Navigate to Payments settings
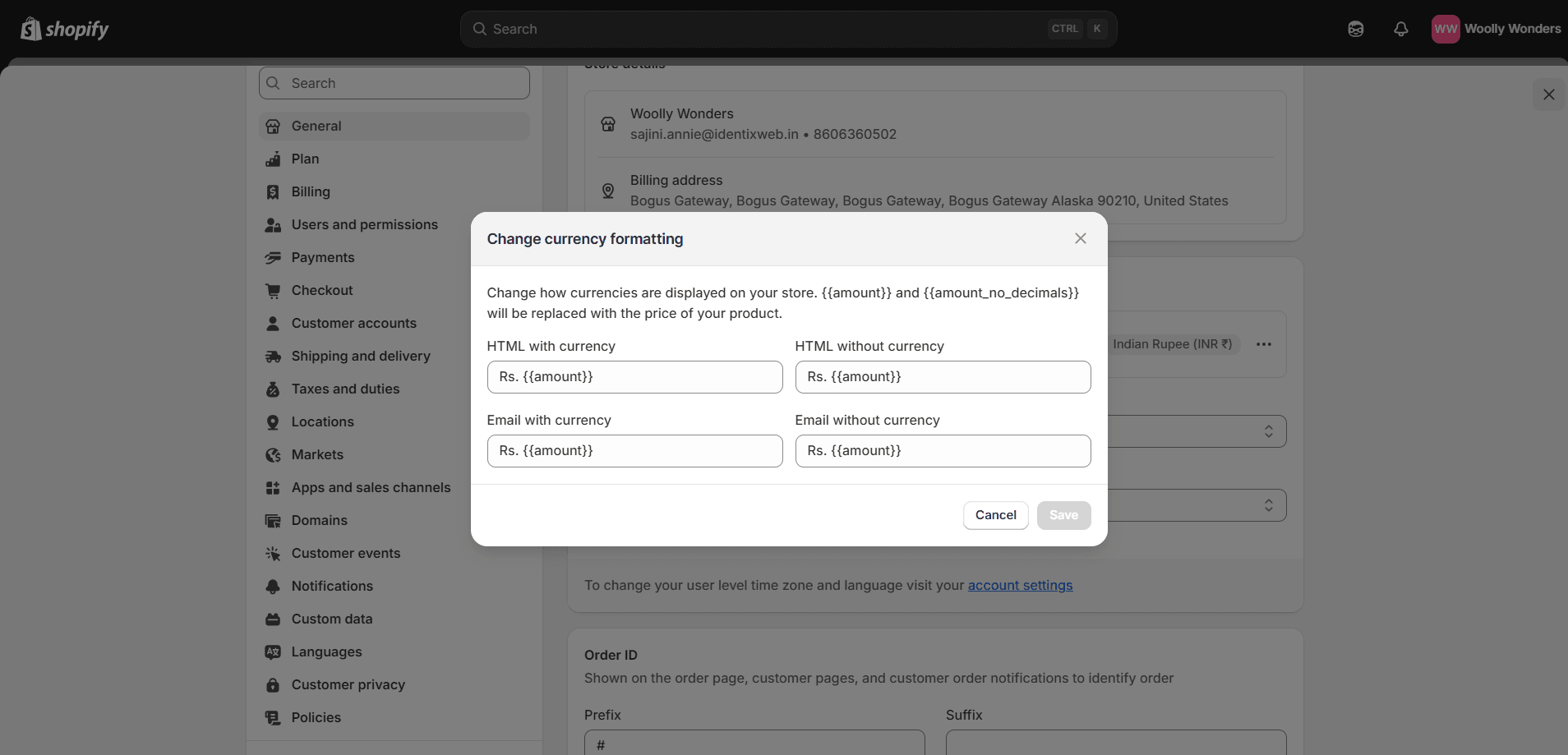Screen dimensions: 1568x755 pos(394,257)
